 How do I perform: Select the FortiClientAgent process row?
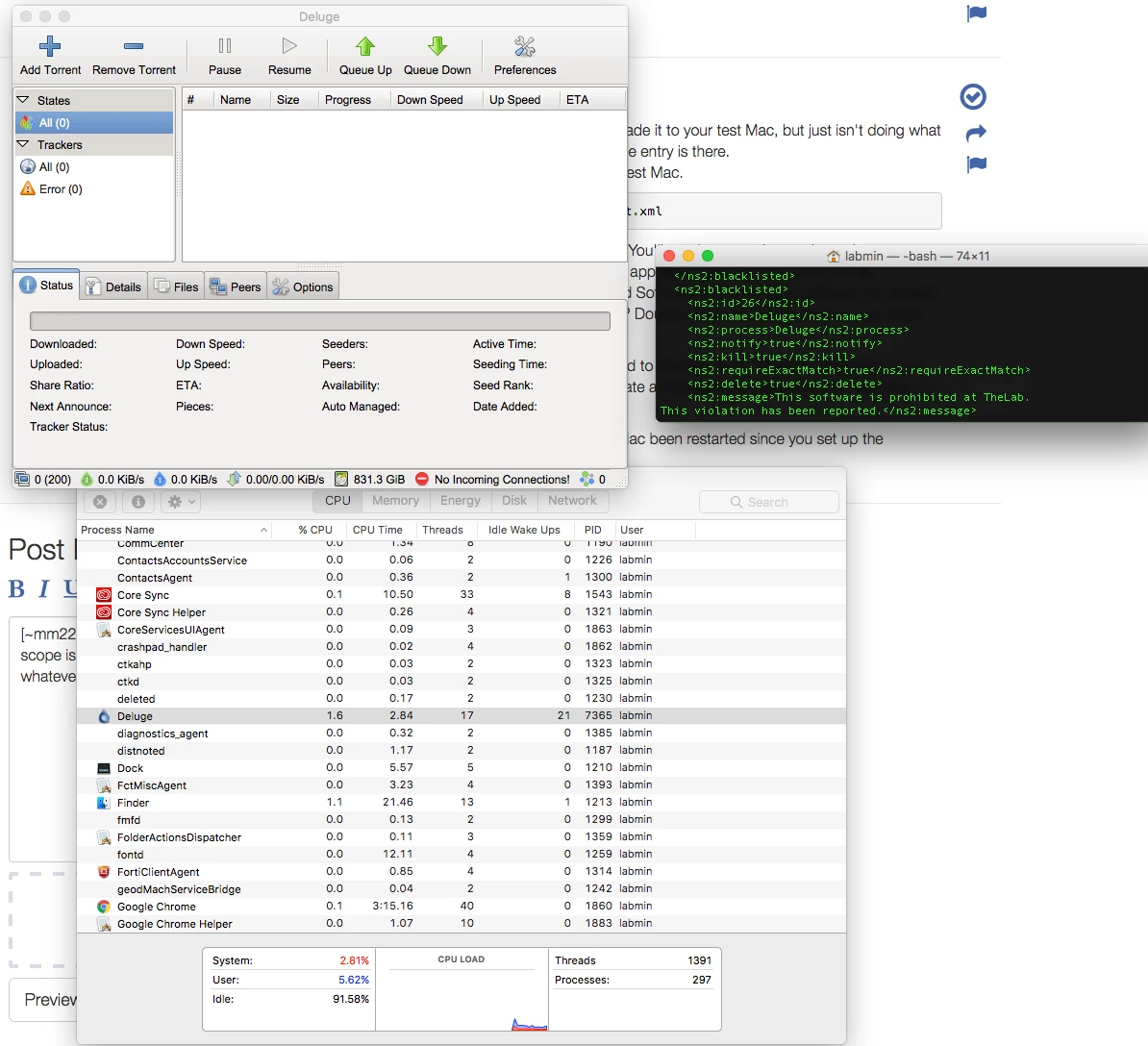tap(462, 872)
